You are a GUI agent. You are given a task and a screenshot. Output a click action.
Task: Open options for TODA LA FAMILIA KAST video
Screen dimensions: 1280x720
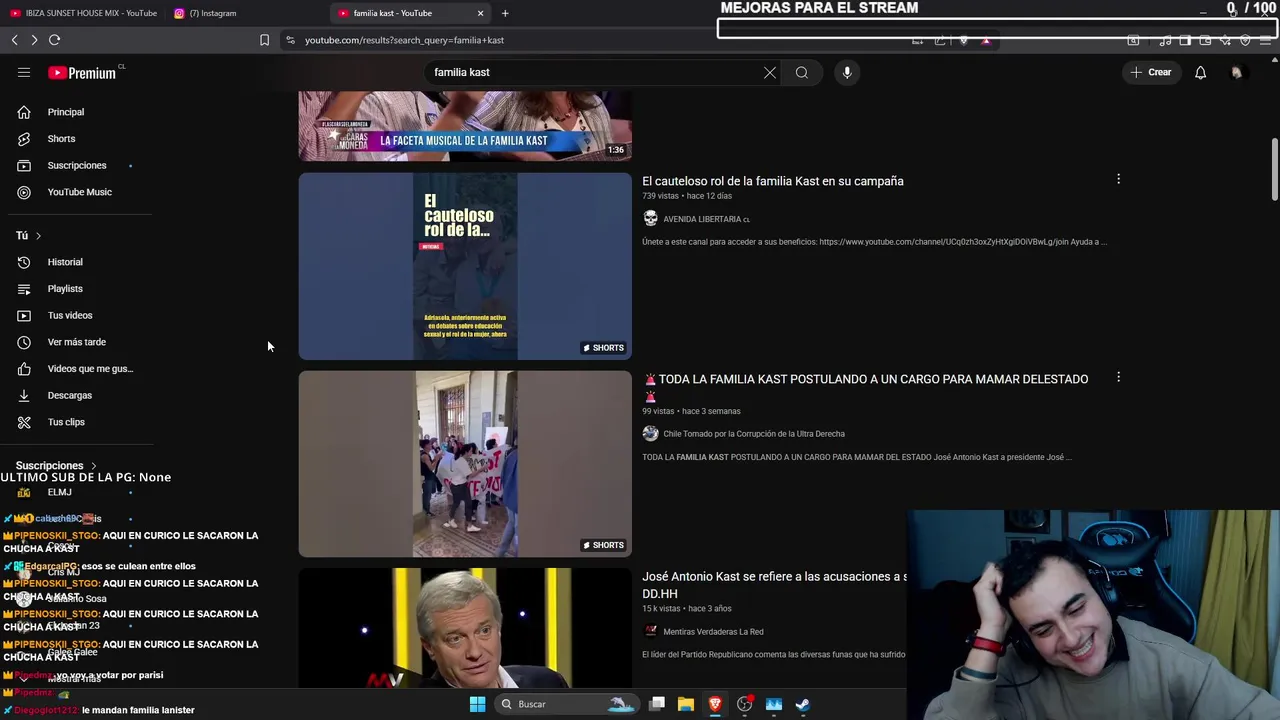point(1118,377)
